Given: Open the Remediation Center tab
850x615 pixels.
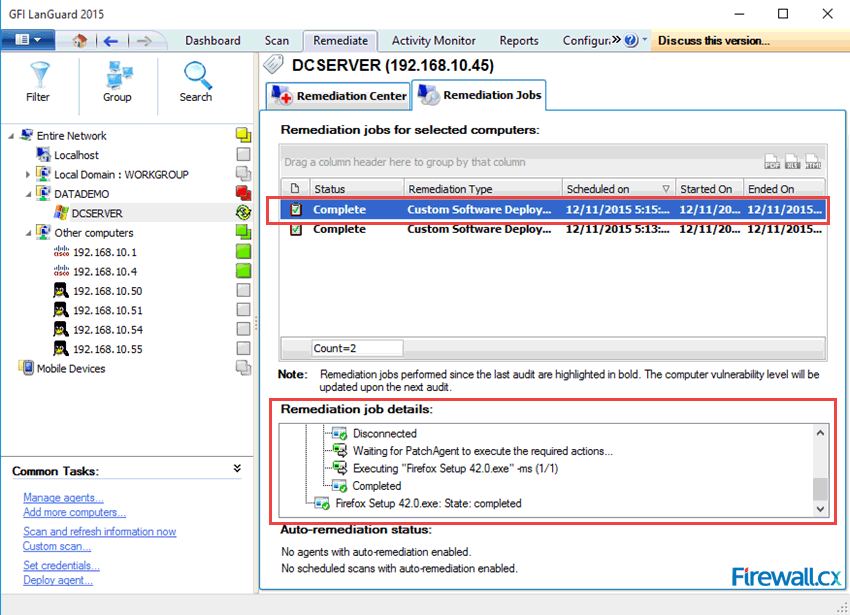Looking at the screenshot, I should point(338,96).
